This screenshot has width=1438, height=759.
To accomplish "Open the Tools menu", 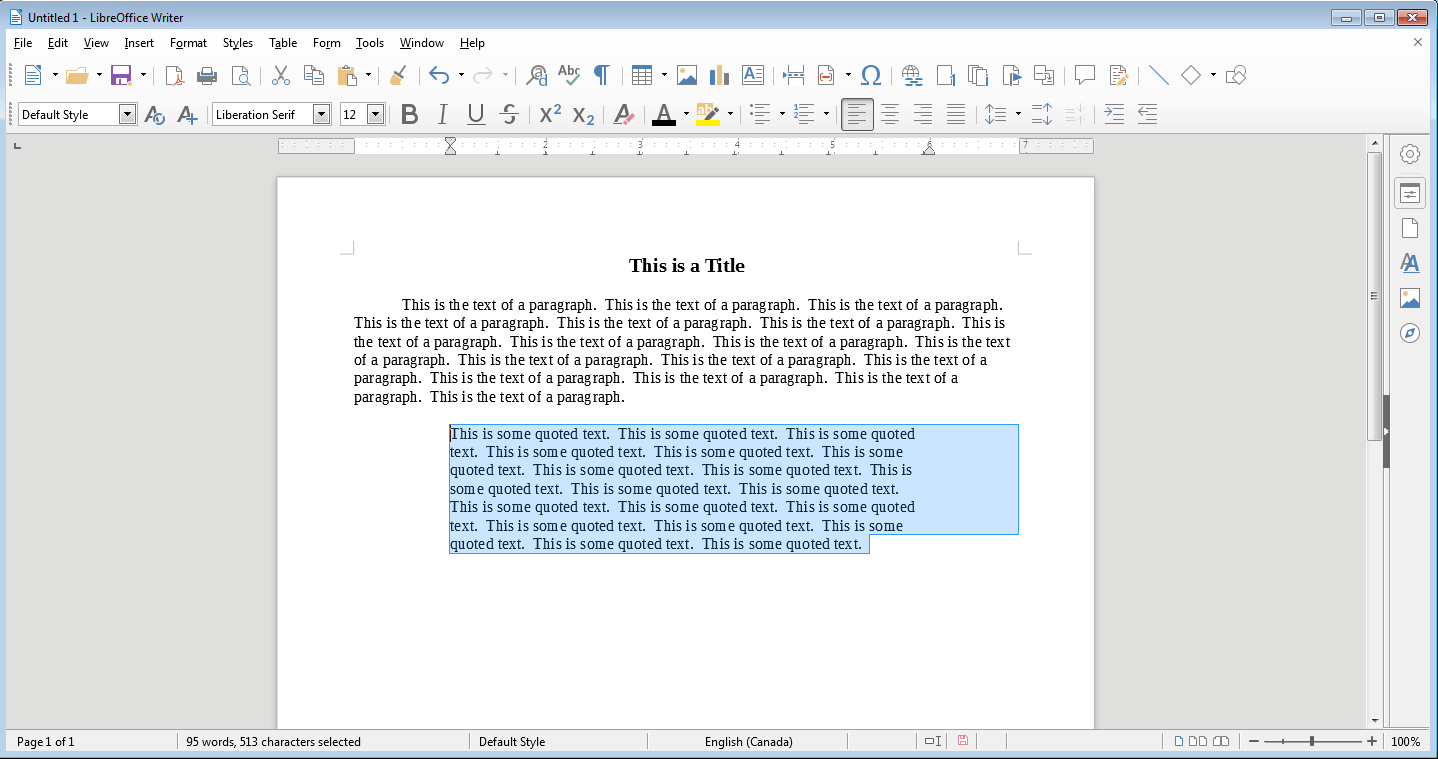I will [370, 43].
